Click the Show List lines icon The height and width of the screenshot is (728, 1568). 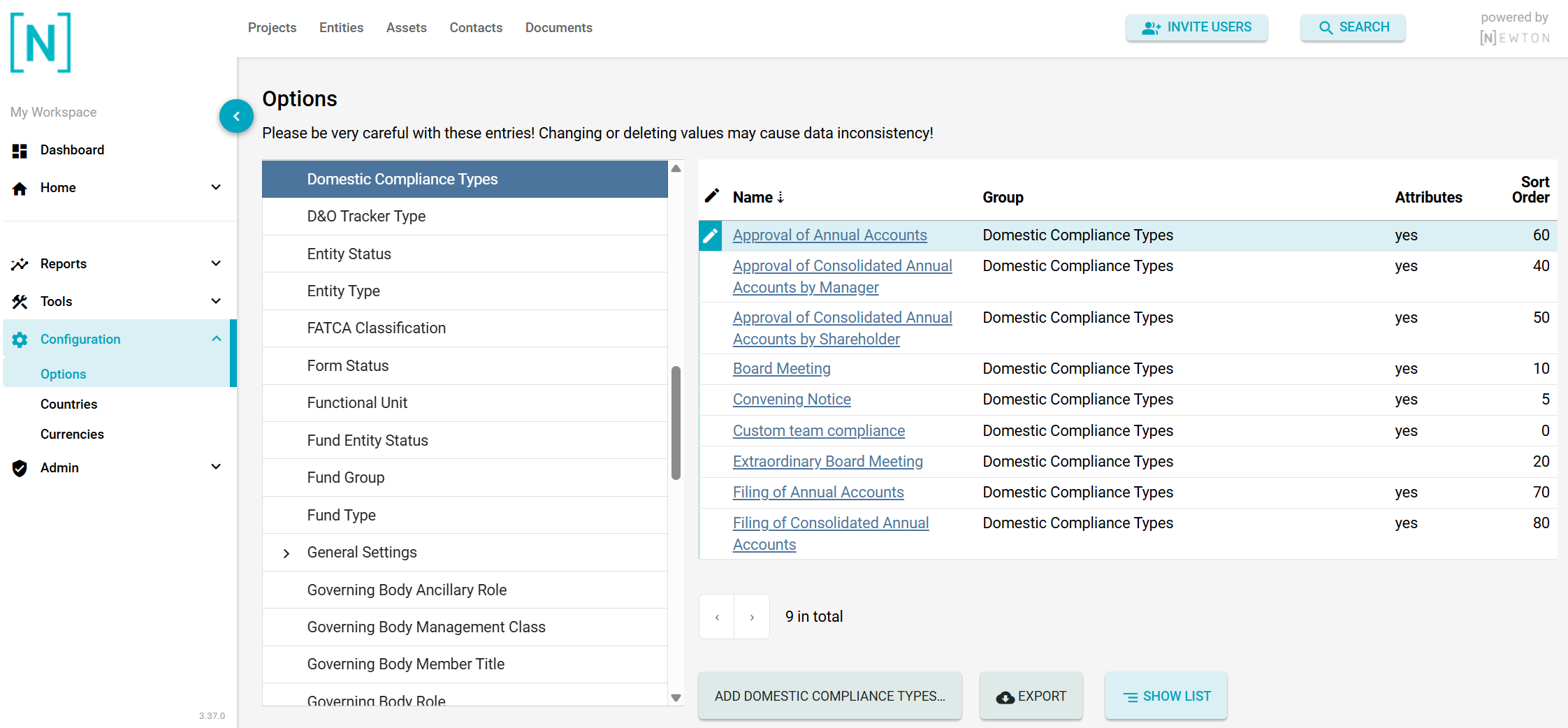click(x=1130, y=697)
